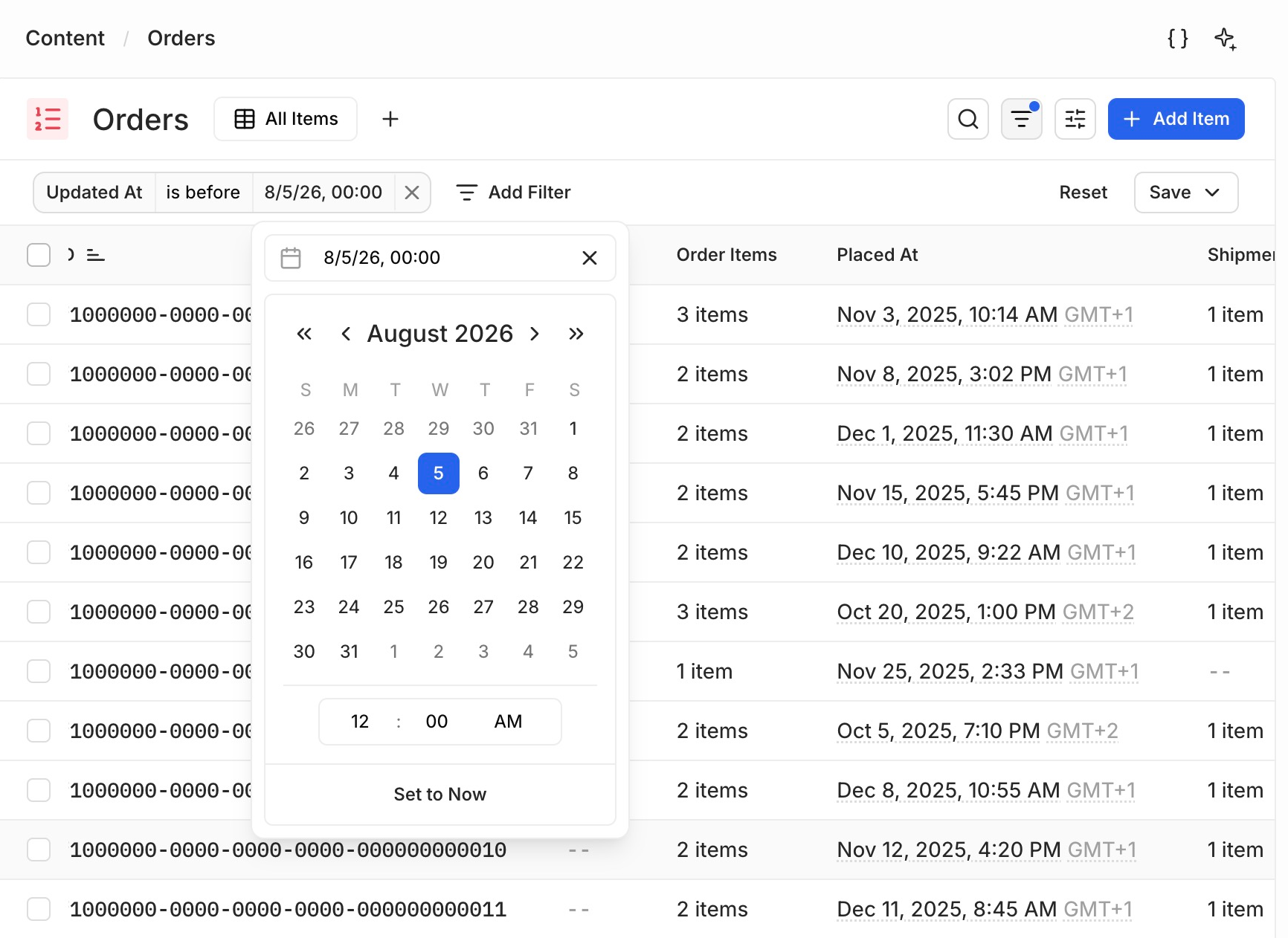Check the row placed Nov 8, 2025
The image size is (1288, 938).
point(39,374)
